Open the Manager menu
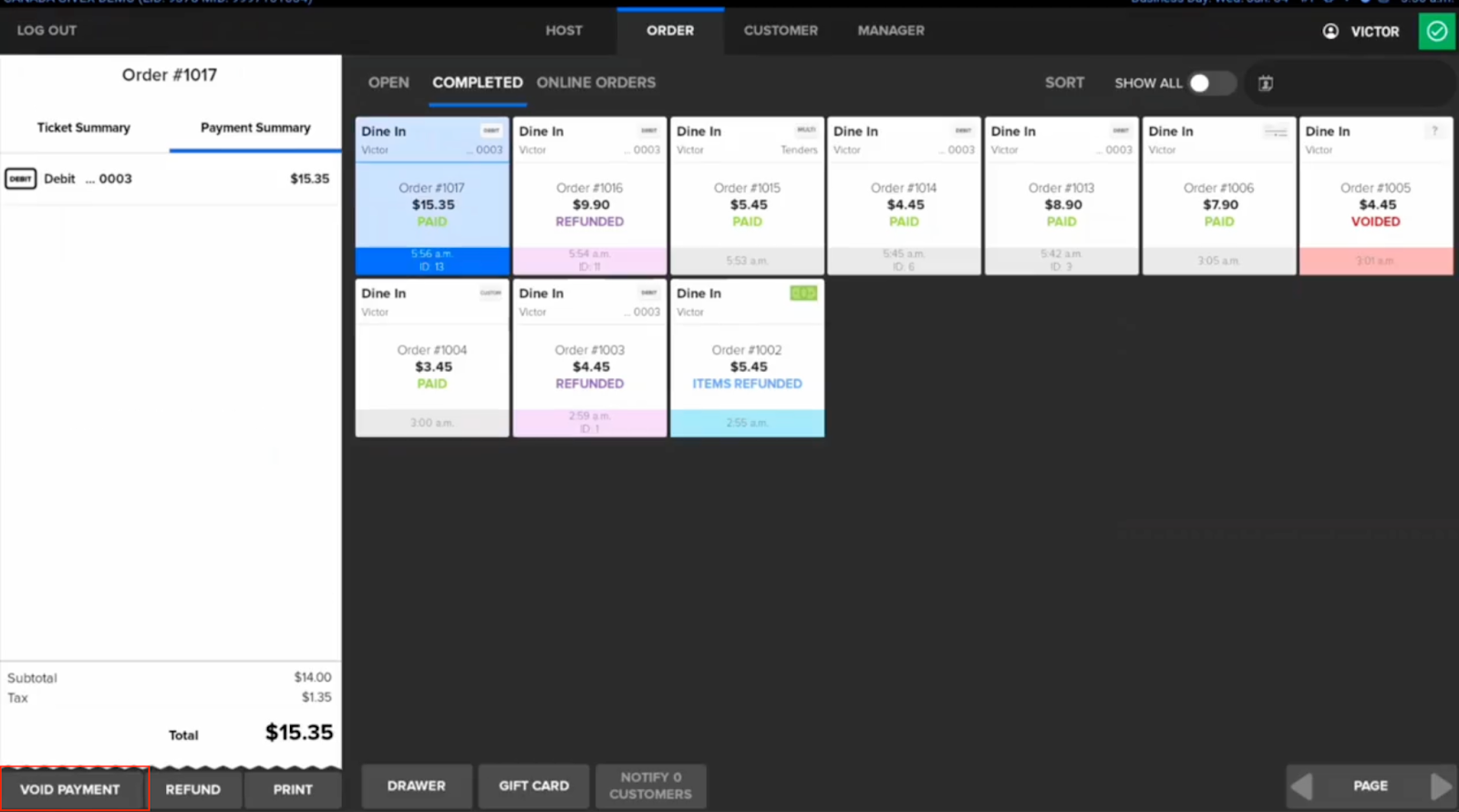The image size is (1459, 812). (x=890, y=31)
